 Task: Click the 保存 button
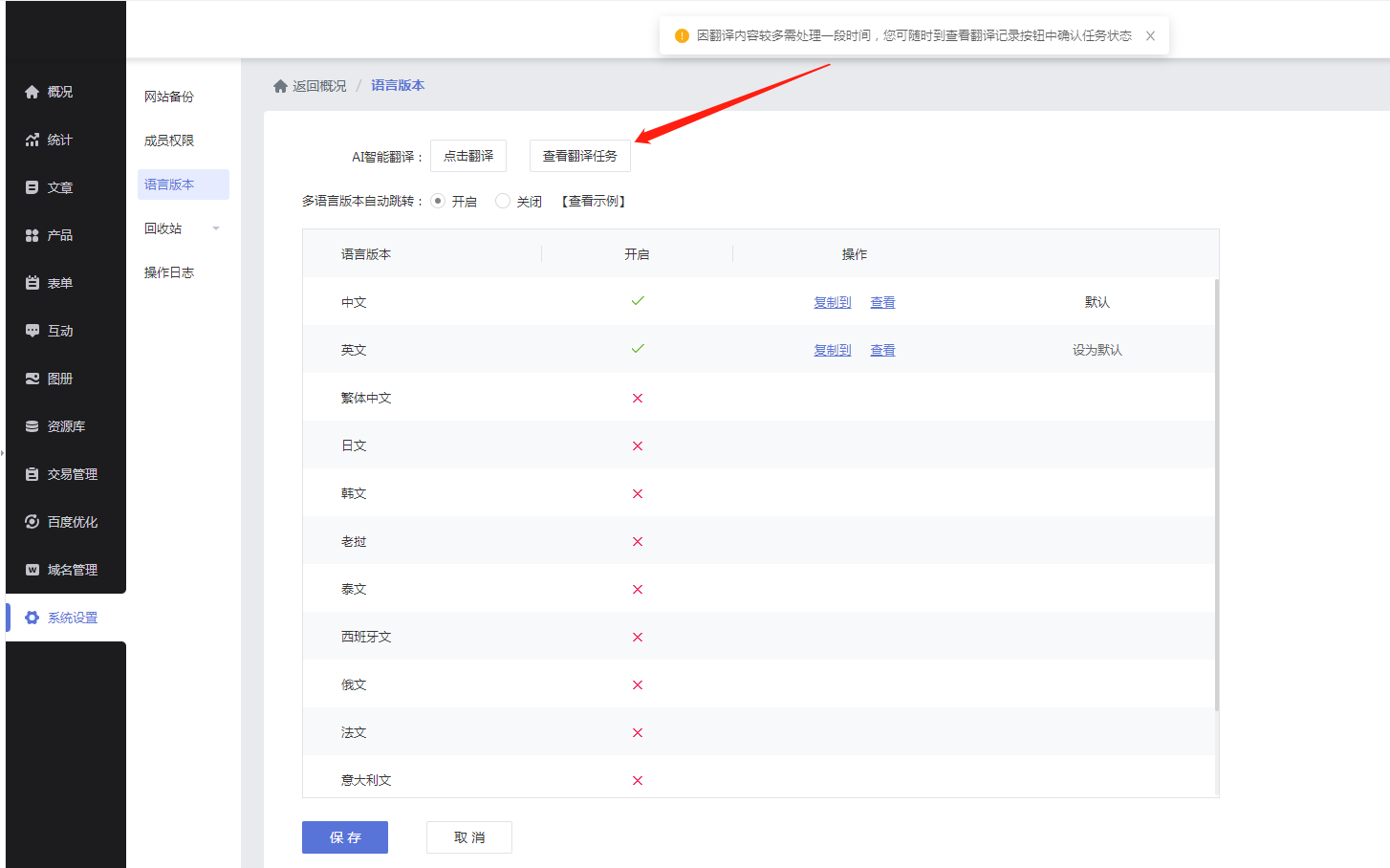(x=345, y=837)
